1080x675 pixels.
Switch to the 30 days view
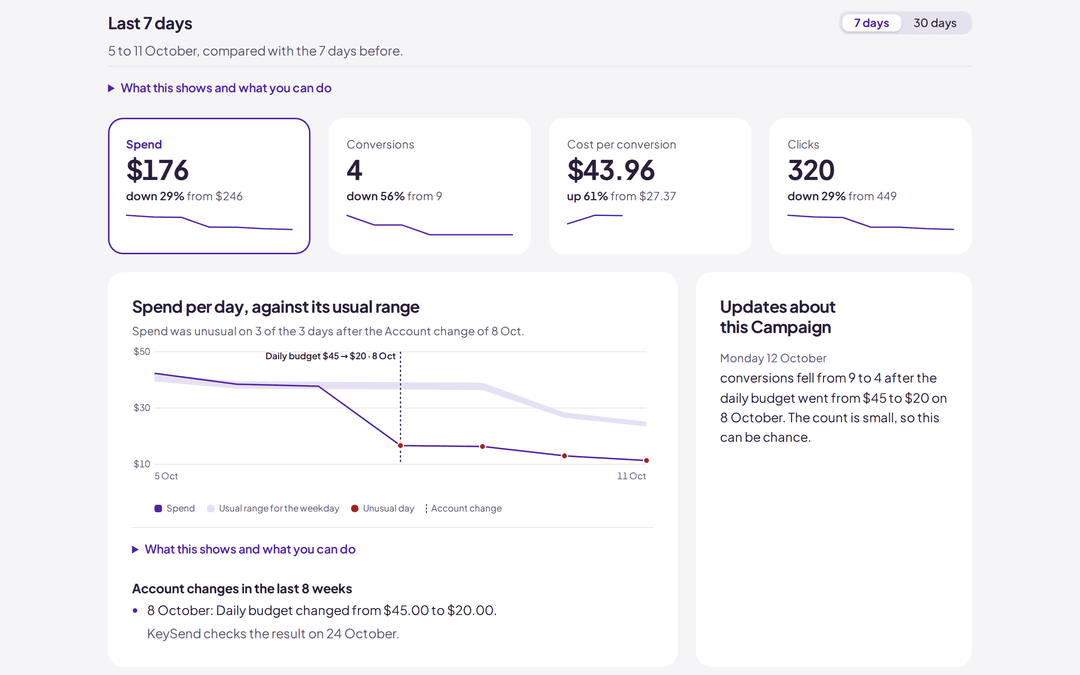click(935, 23)
